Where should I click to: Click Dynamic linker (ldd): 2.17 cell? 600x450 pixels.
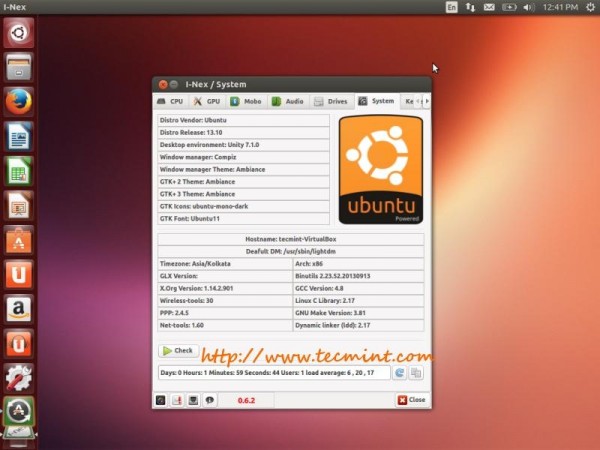click(x=358, y=325)
